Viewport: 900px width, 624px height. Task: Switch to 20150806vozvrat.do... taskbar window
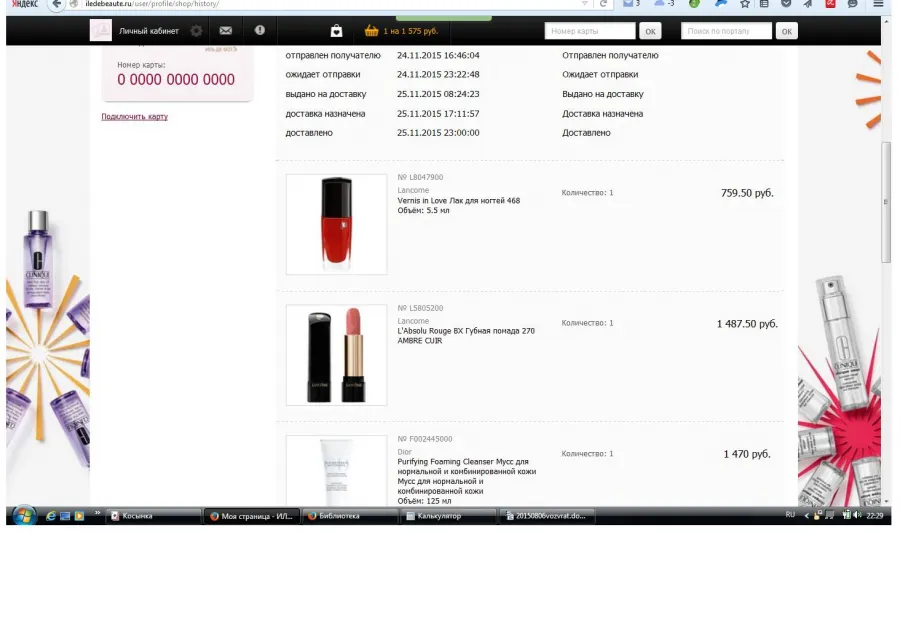click(548, 516)
